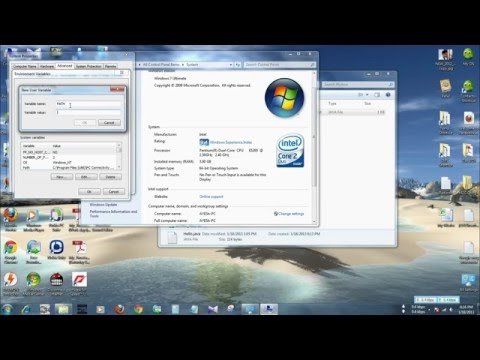Viewport: 480px width, 360px height.
Task: Switch to the Computer Name tab
Action: pyautogui.click(x=25, y=66)
